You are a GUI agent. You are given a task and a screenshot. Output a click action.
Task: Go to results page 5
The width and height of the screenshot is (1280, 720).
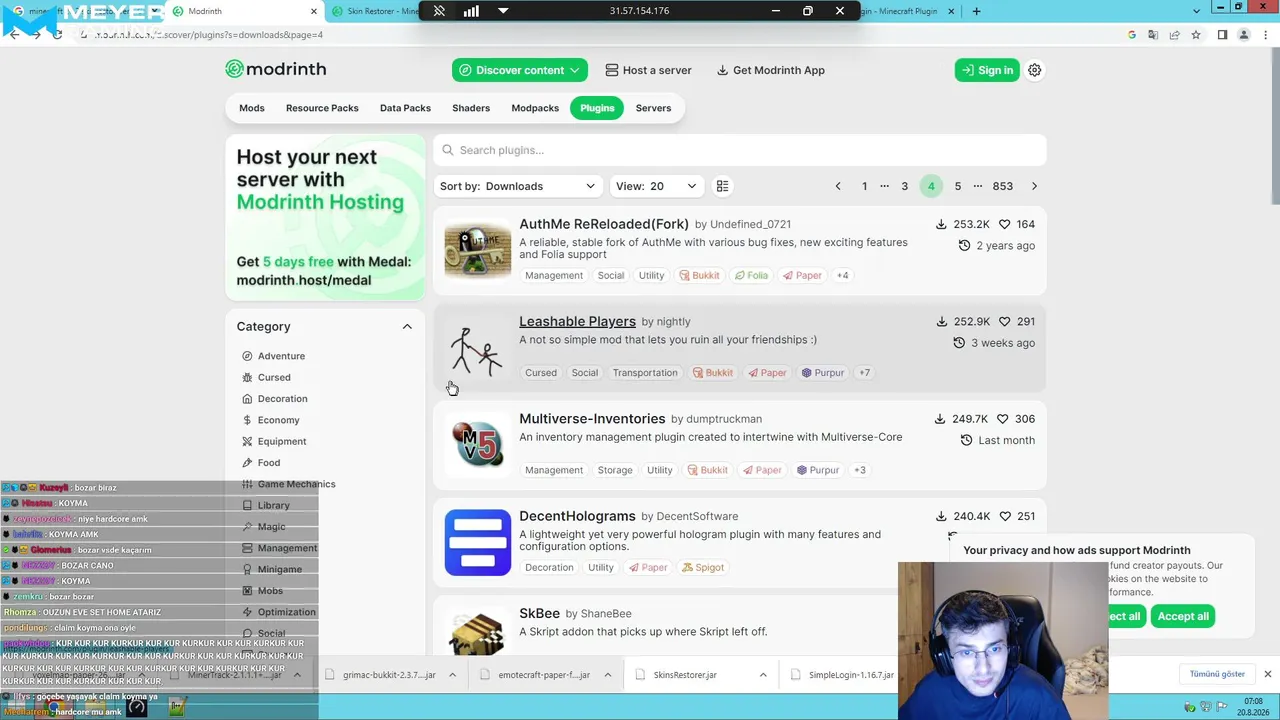(x=957, y=186)
